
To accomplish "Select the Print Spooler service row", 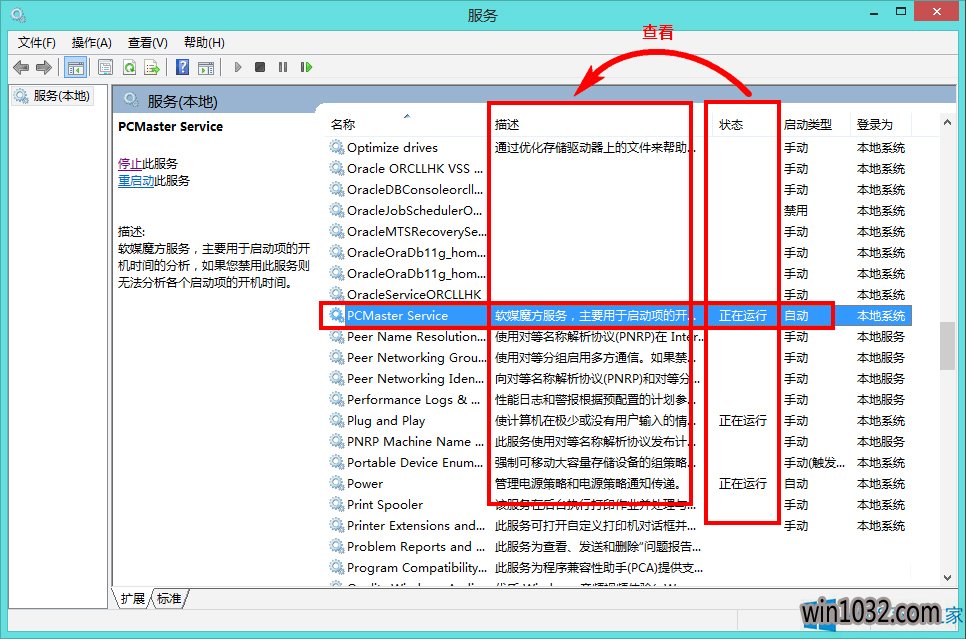I will point(385,505).
